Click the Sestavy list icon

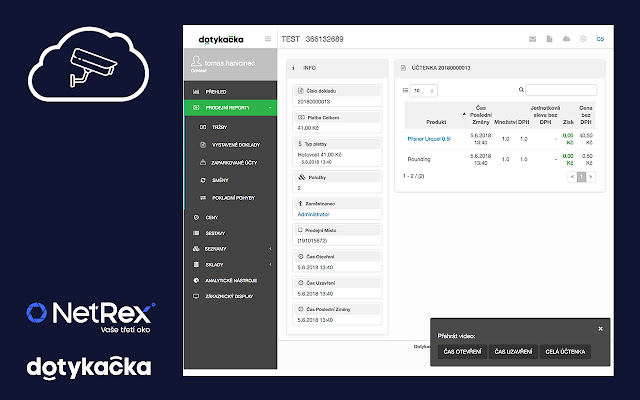coord(196,233)
